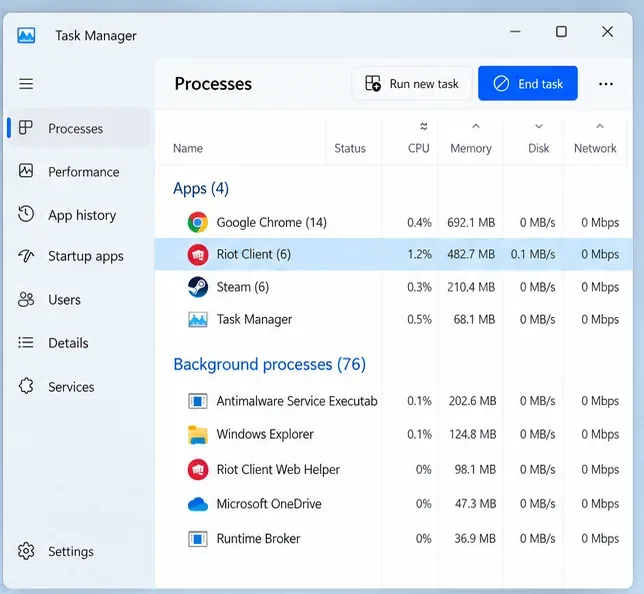644x594 pixels.
Task: Click the Performance graph icon
Action: [26, 170]
